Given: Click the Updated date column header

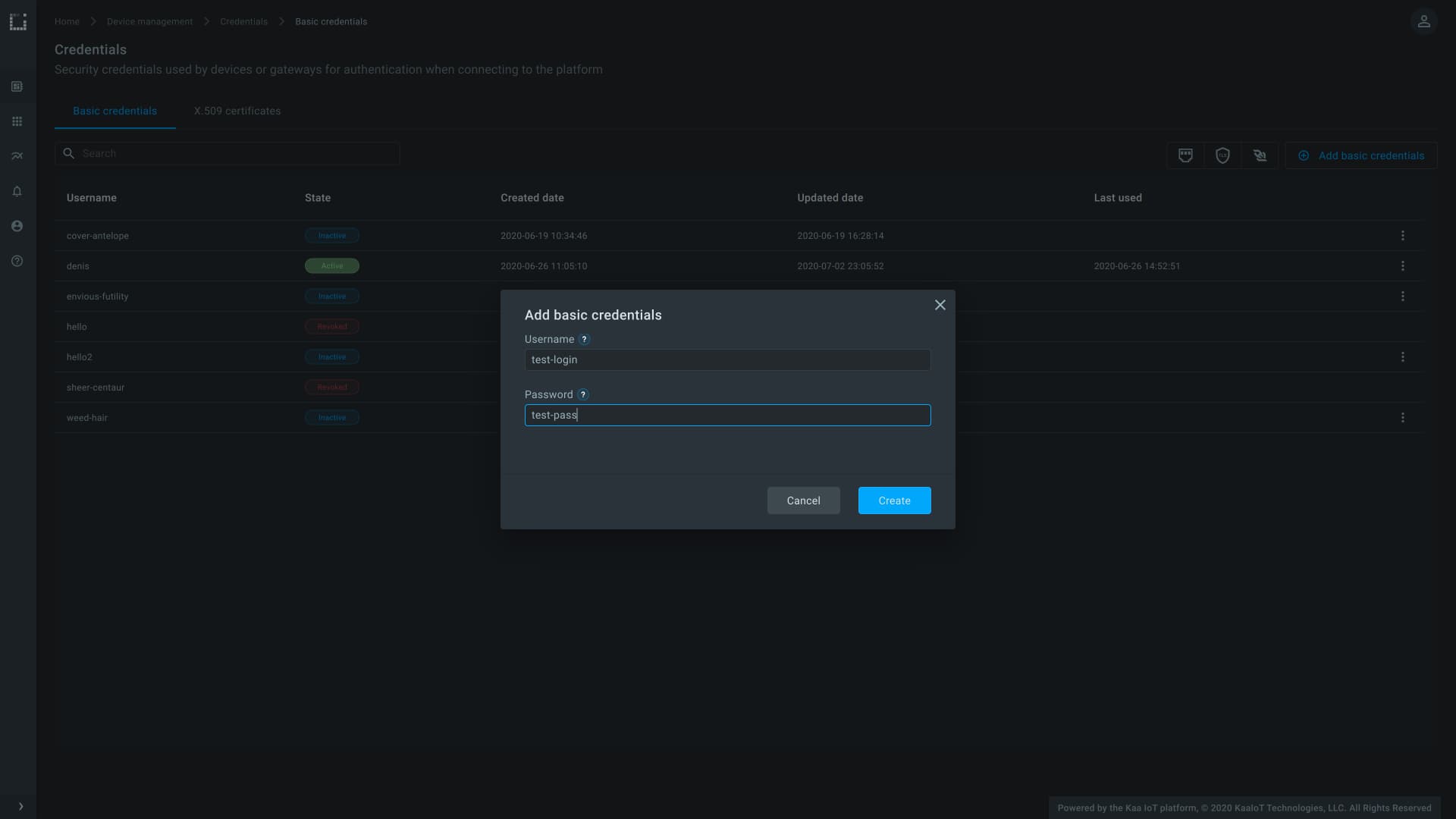Looking at the screenshot, I should tap(830, 198).
